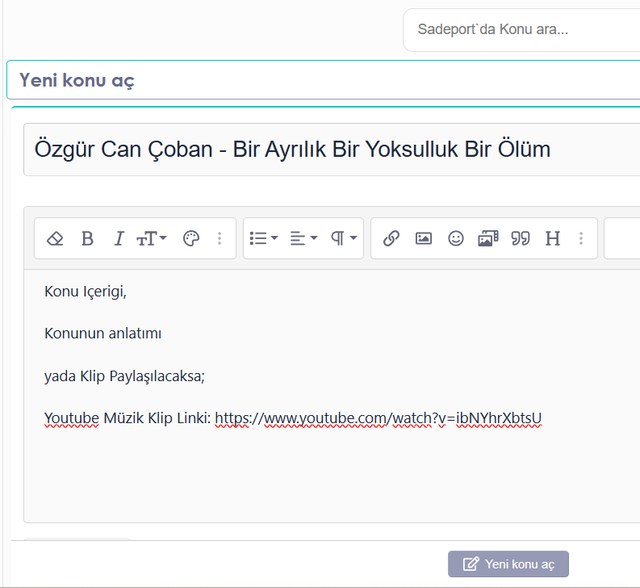This screenshot has width=640, height=588.
Task: Open the emoji smiley picker
Action: point(456,238)
